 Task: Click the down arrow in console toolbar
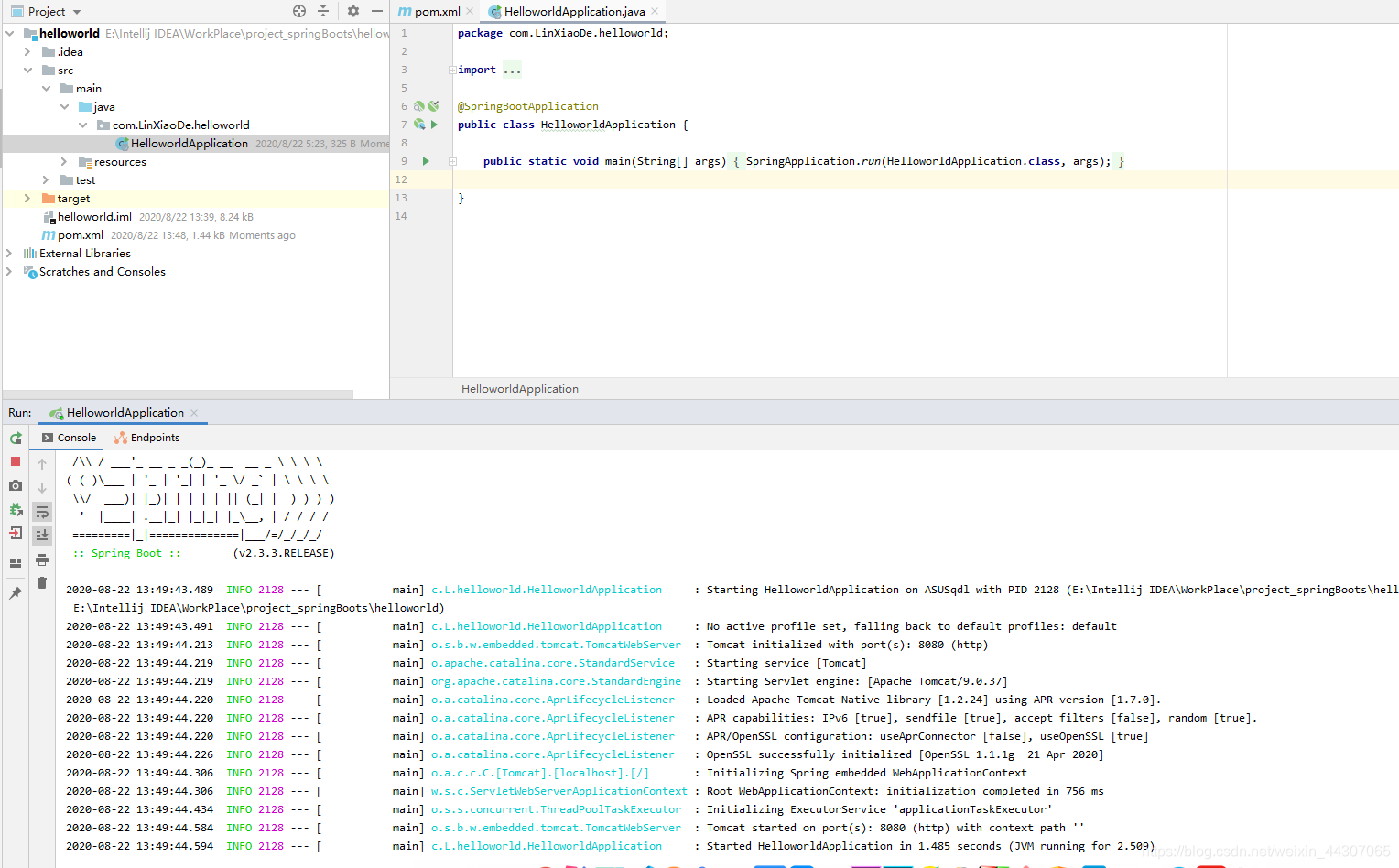click(x=42, y=488)
